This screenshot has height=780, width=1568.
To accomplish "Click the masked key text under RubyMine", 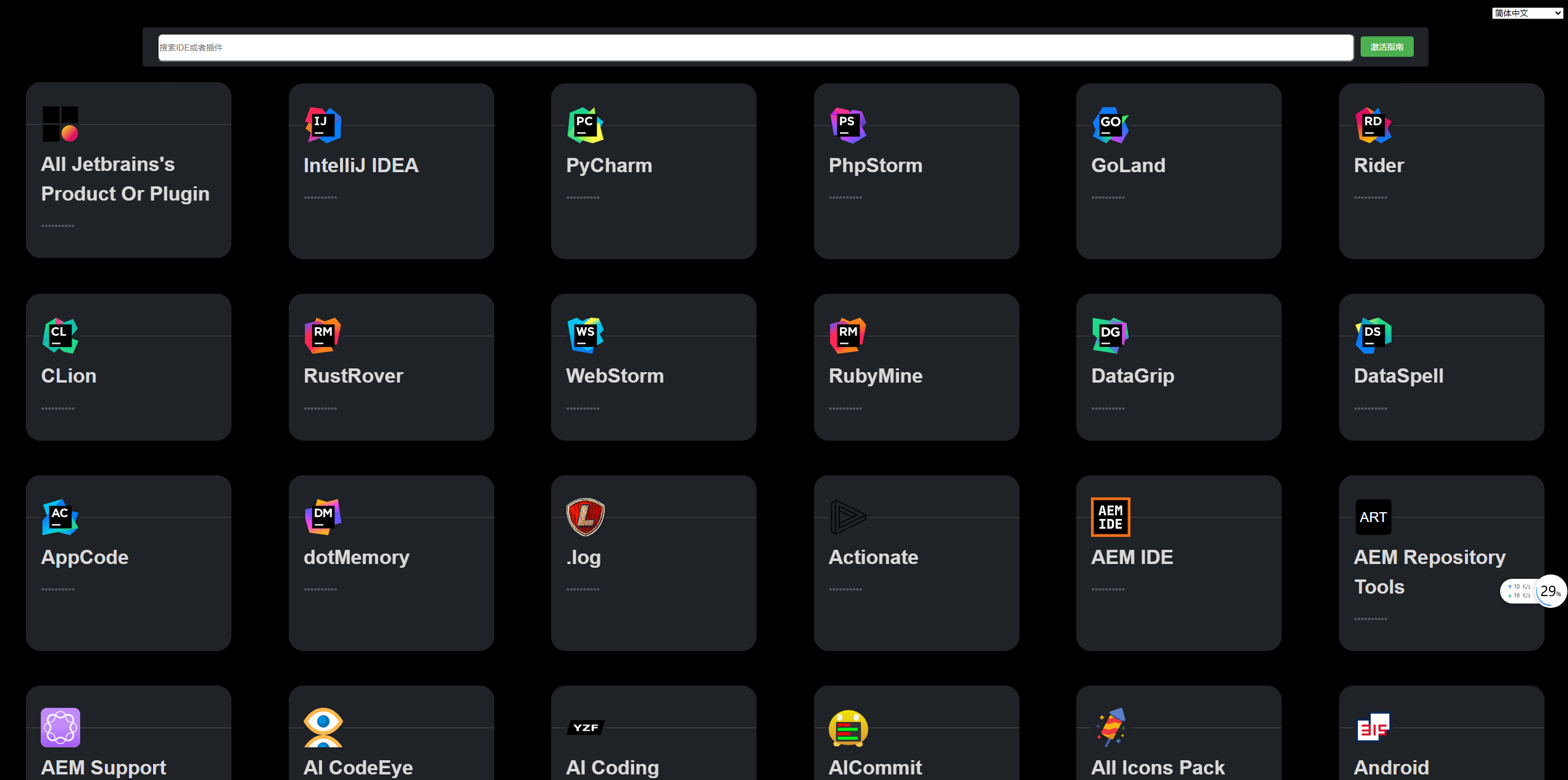I will coord(845,409).
